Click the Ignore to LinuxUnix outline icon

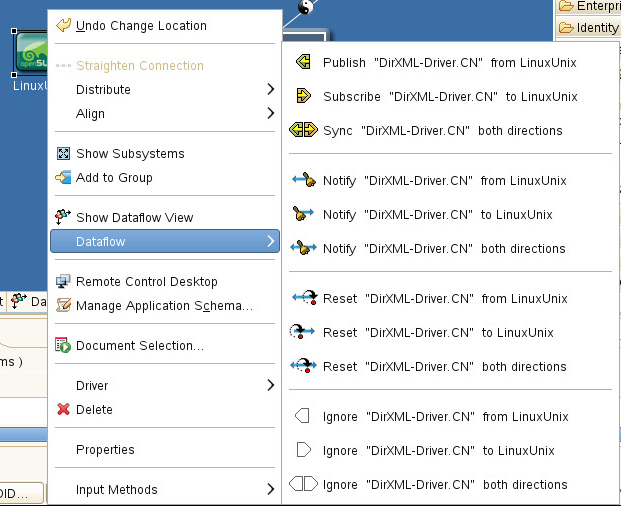click(x=303, y=450)
